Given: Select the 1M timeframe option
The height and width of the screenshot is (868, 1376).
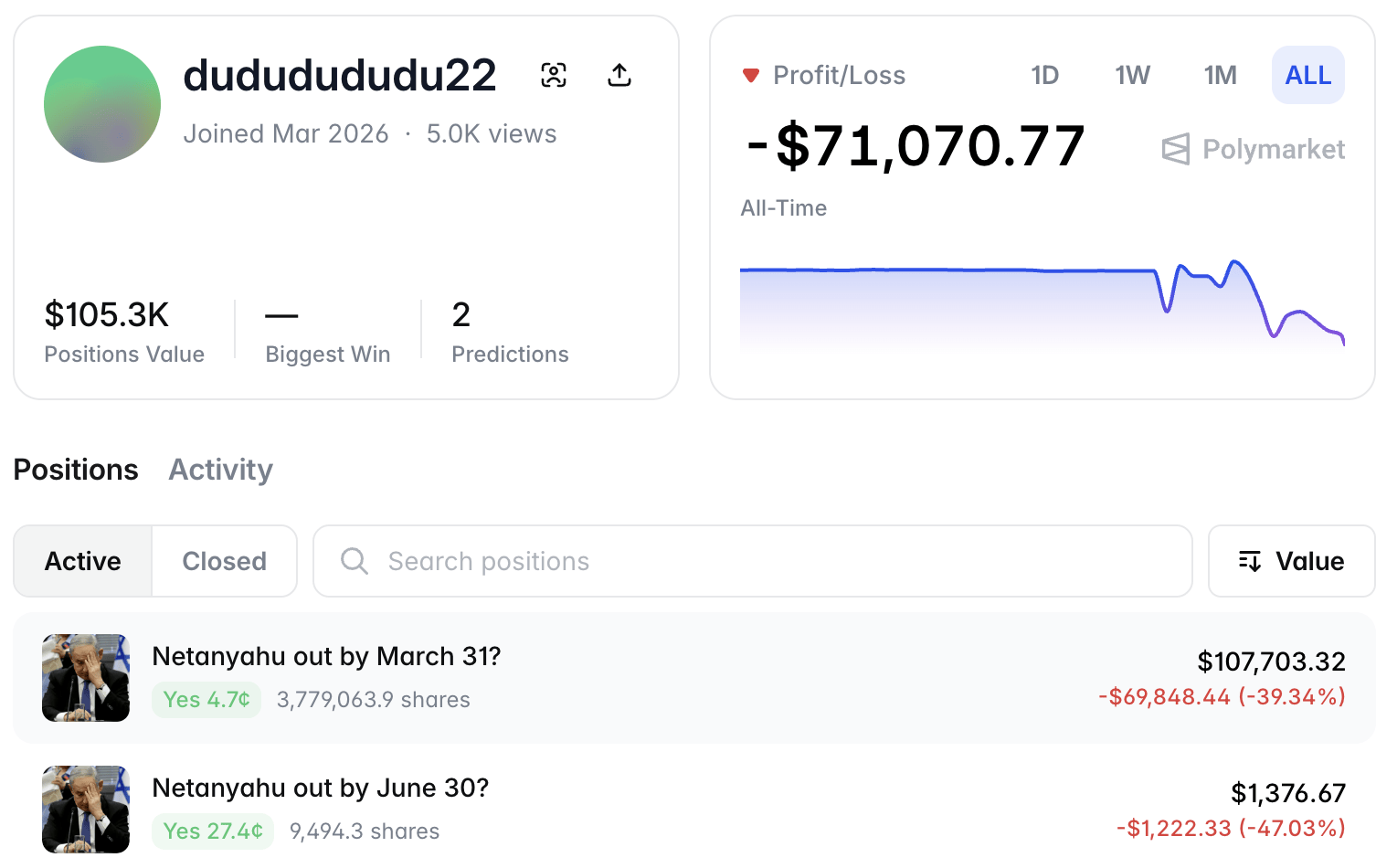Looking at the screenshot, I should point(1220,76).
